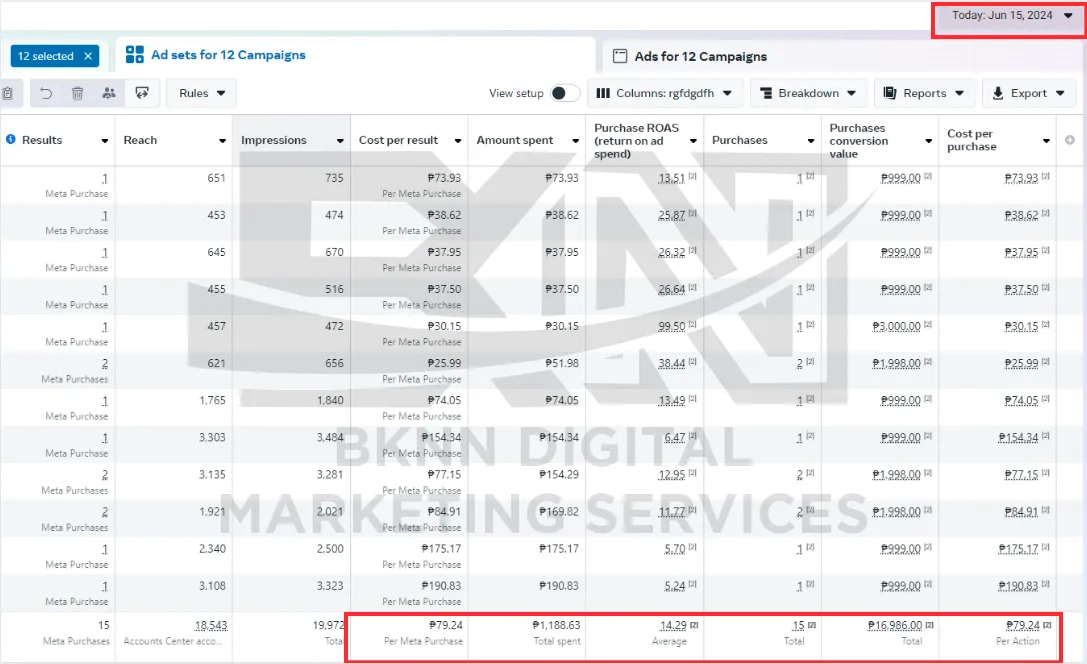The height and width of the screenshot is (664, 1087).
Task: Click the 13.51 ROAS value
Action: [x=672, y=178]
